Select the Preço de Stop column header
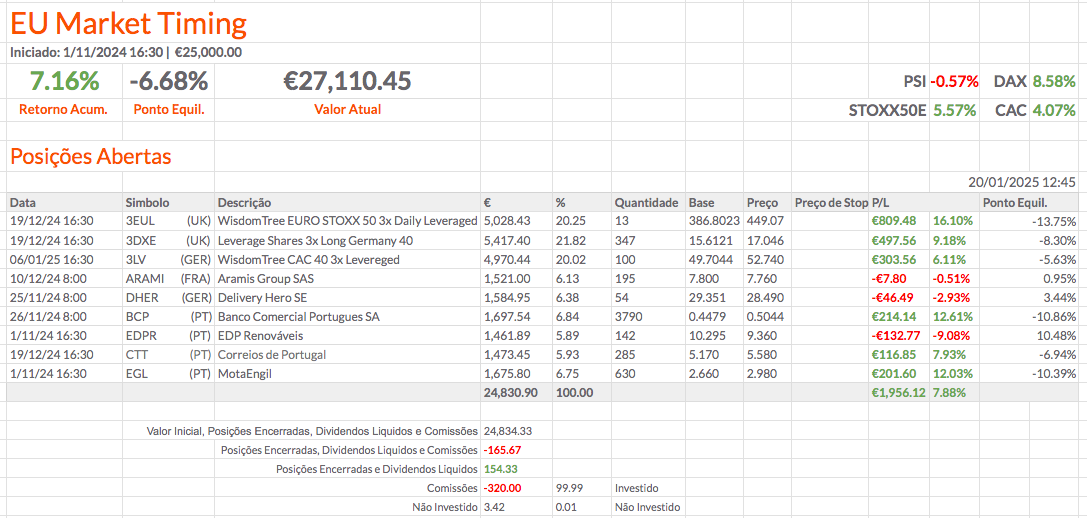Viewport: 1087px width, 518px height. [831, 202]
